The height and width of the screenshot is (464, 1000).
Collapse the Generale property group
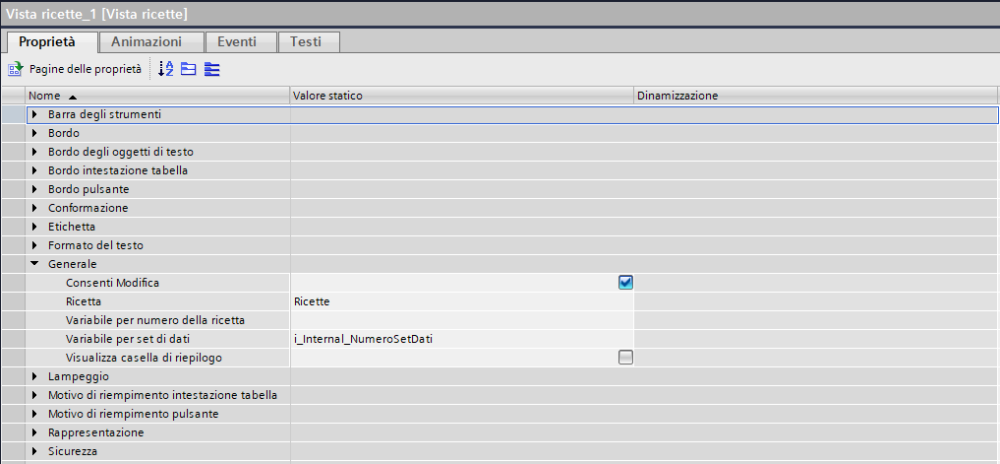click(x=35, y=264)
